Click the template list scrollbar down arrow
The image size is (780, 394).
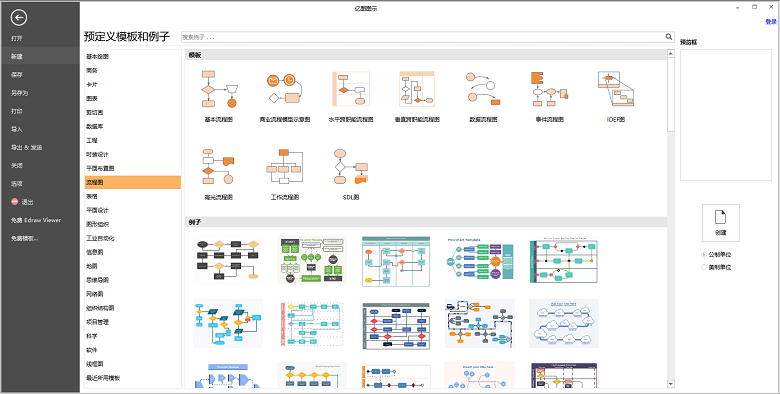(x=671, y=384)
